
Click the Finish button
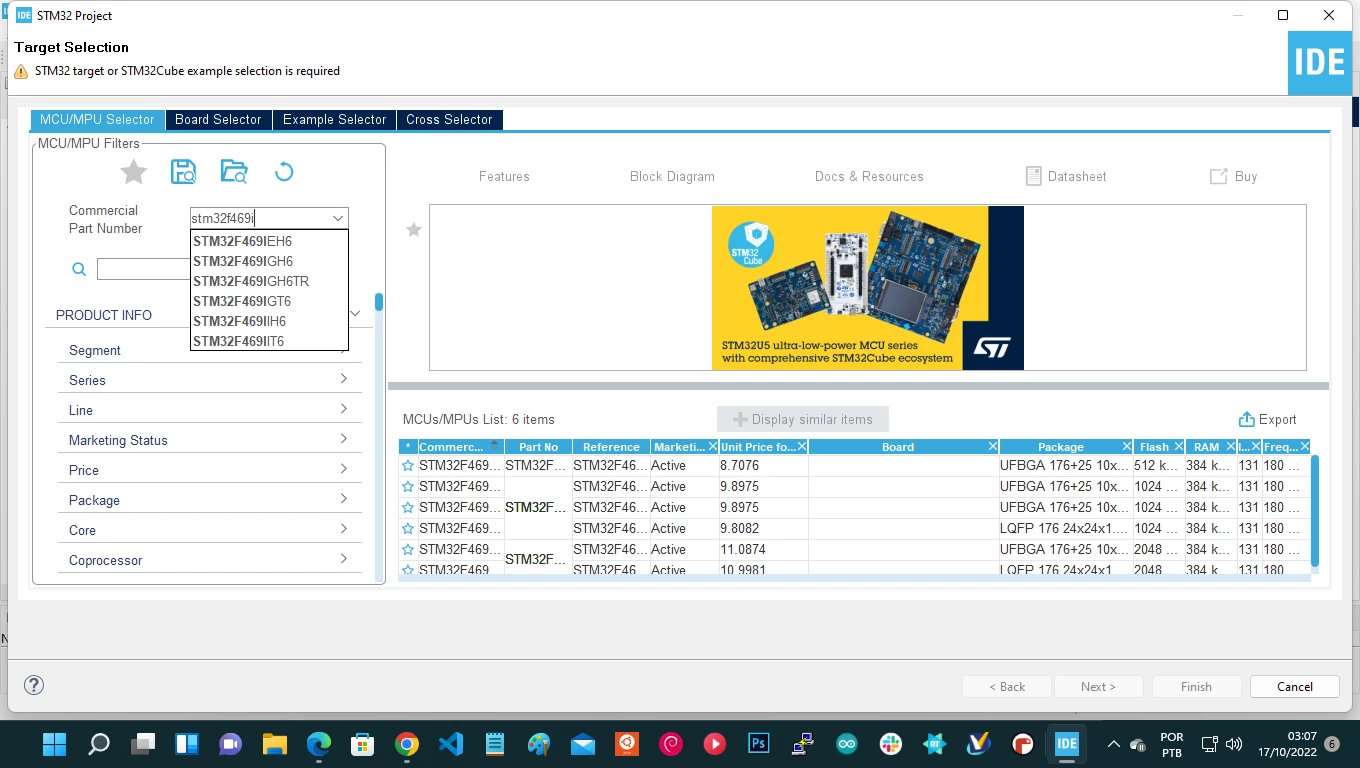1196,687
